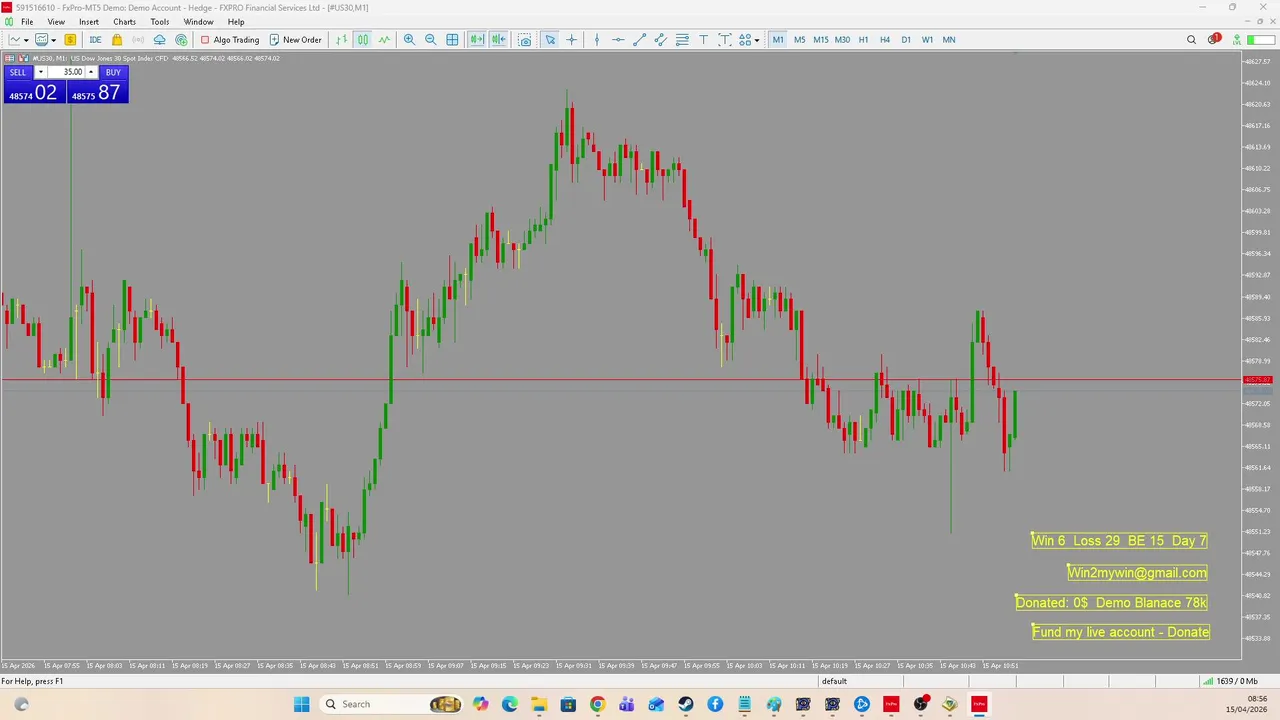Switch to bar chart type
The height and width of the screenshot is (720, 1280).
[x=342, y=40]
